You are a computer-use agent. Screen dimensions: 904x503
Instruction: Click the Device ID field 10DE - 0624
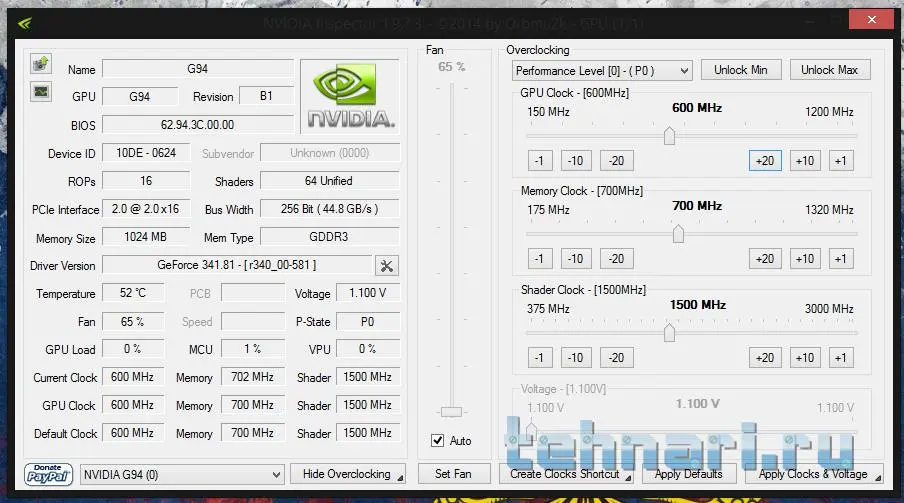click(x=146, y=153)
